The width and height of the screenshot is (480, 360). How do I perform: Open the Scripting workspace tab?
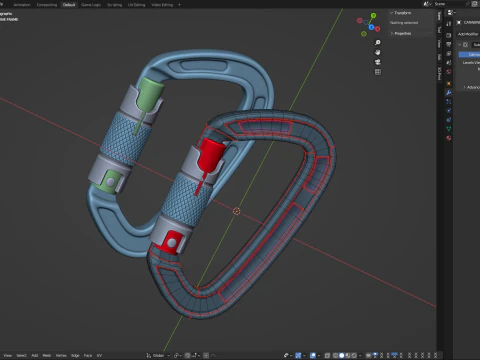(x=114, y=5)
